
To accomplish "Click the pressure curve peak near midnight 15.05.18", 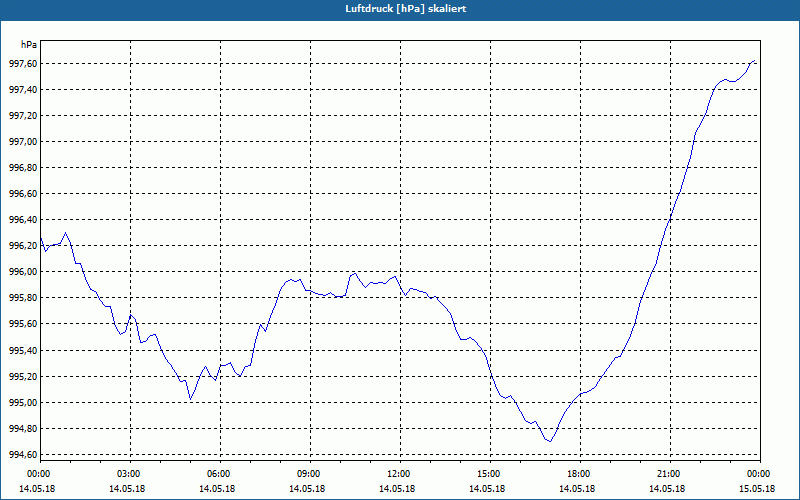I will tap(754, 61).
